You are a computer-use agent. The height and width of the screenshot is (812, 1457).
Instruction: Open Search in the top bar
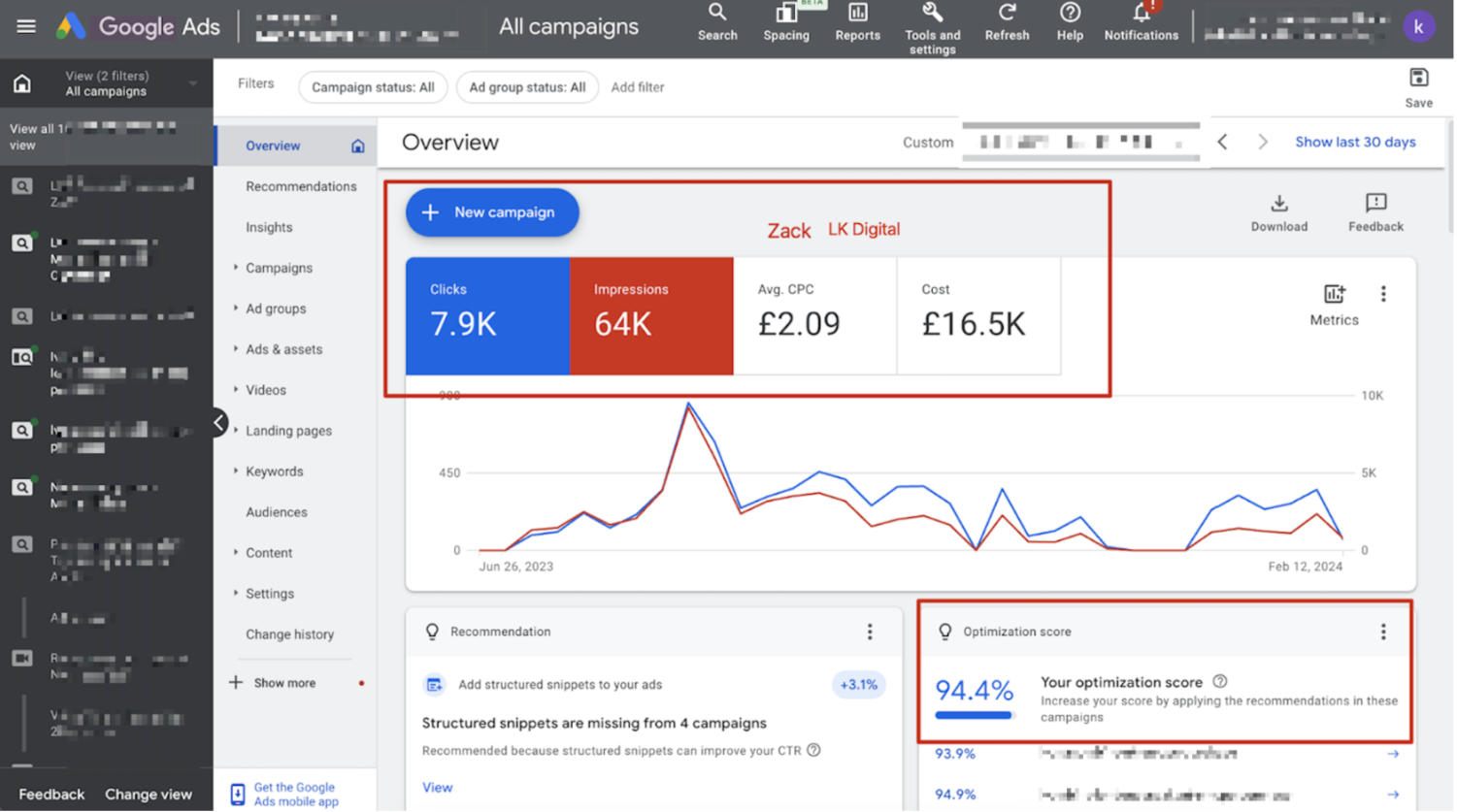coord(717,22)
